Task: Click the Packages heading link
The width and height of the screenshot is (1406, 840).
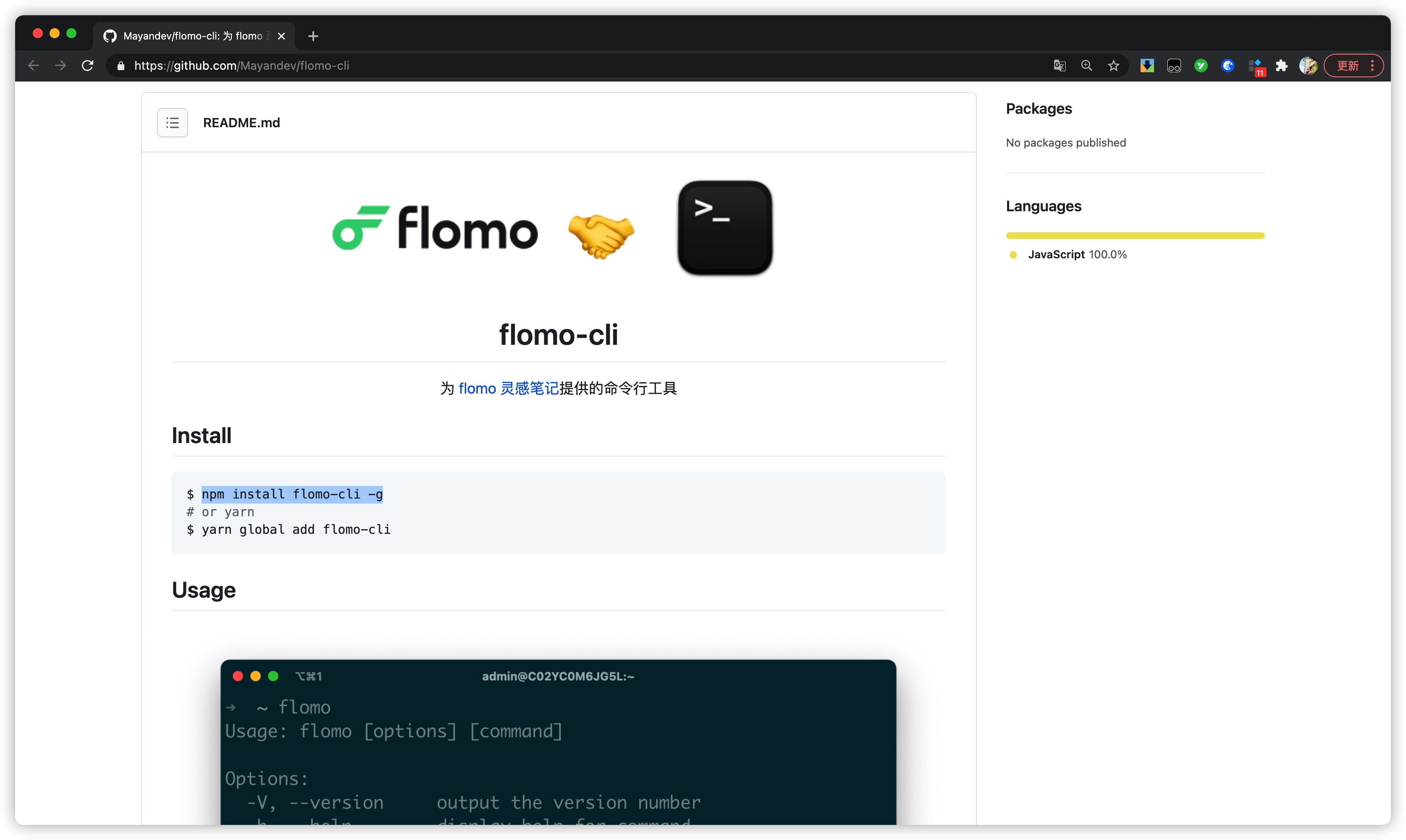Action: coord(1038,109)
